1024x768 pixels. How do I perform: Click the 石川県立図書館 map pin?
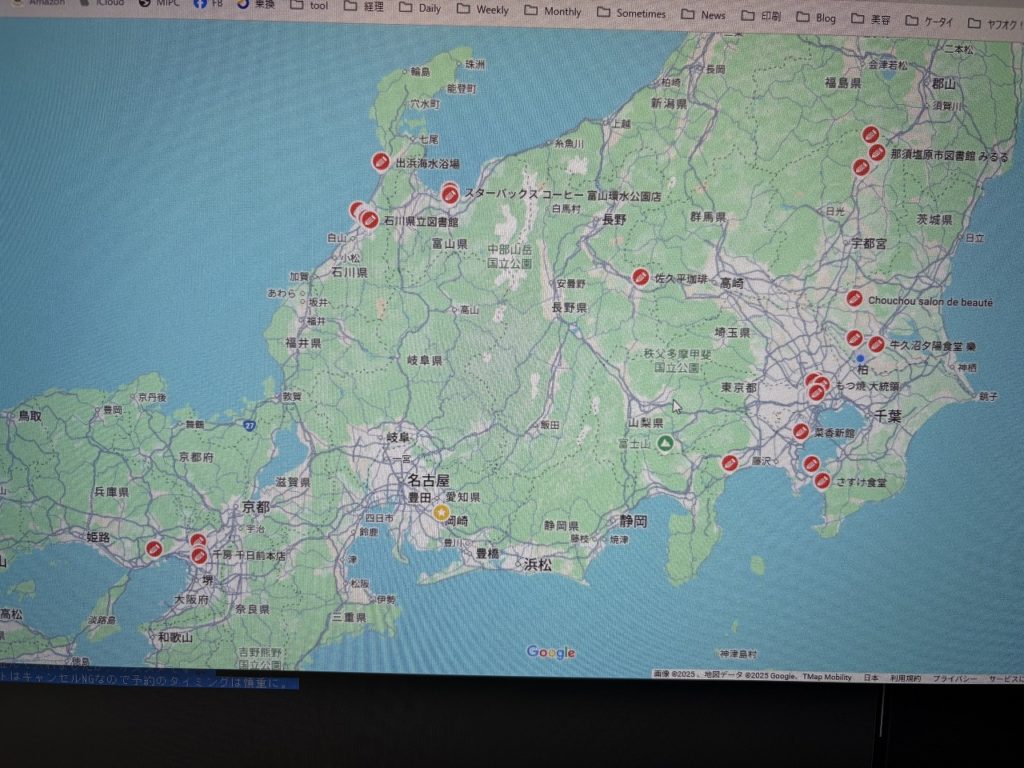pos(369,220)
